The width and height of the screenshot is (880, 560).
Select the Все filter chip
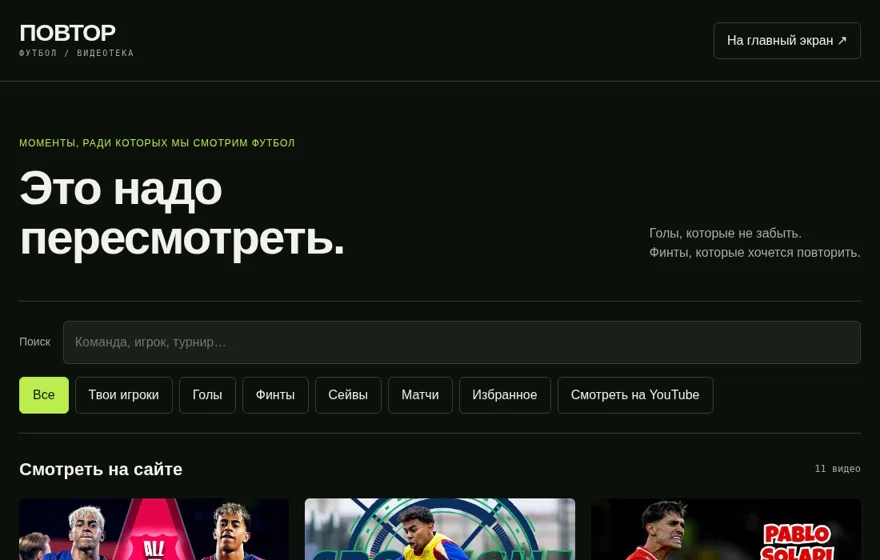click(44, 395)
